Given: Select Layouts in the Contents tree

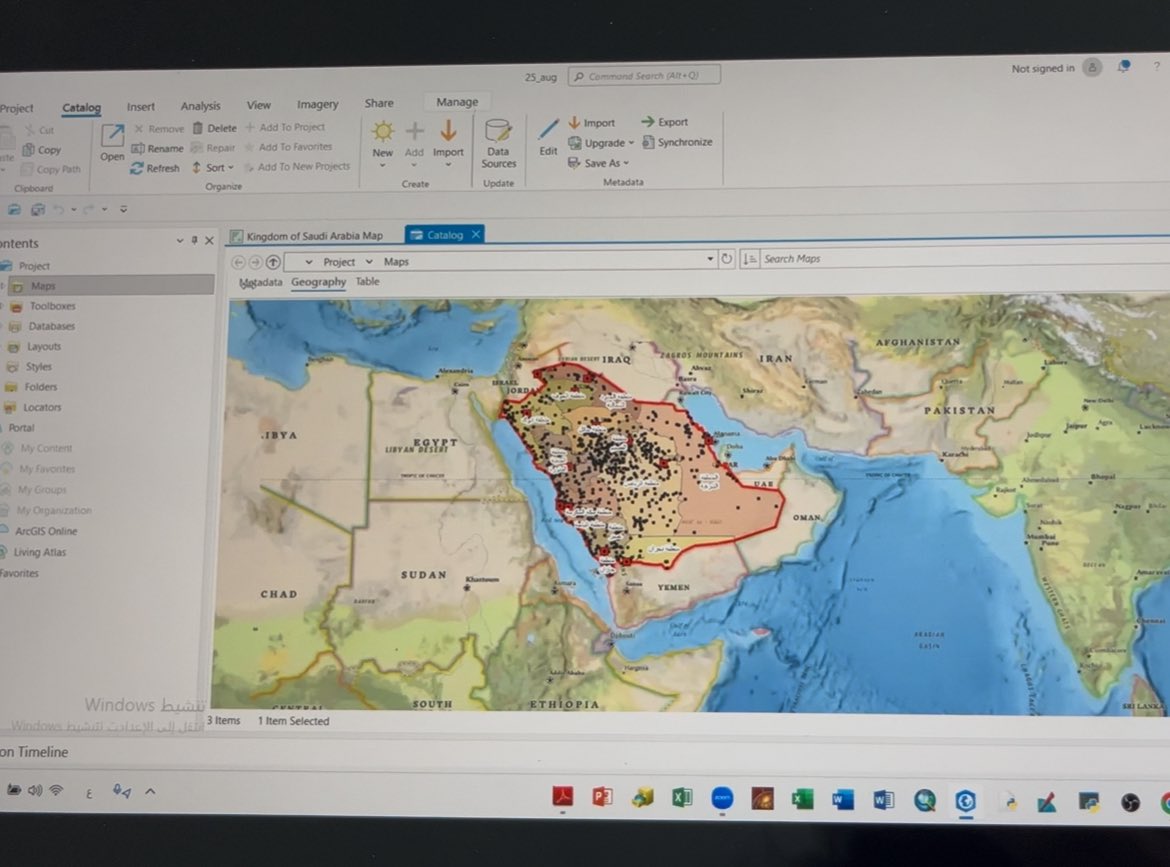Looking at the screenshot, I should (44, 346).
